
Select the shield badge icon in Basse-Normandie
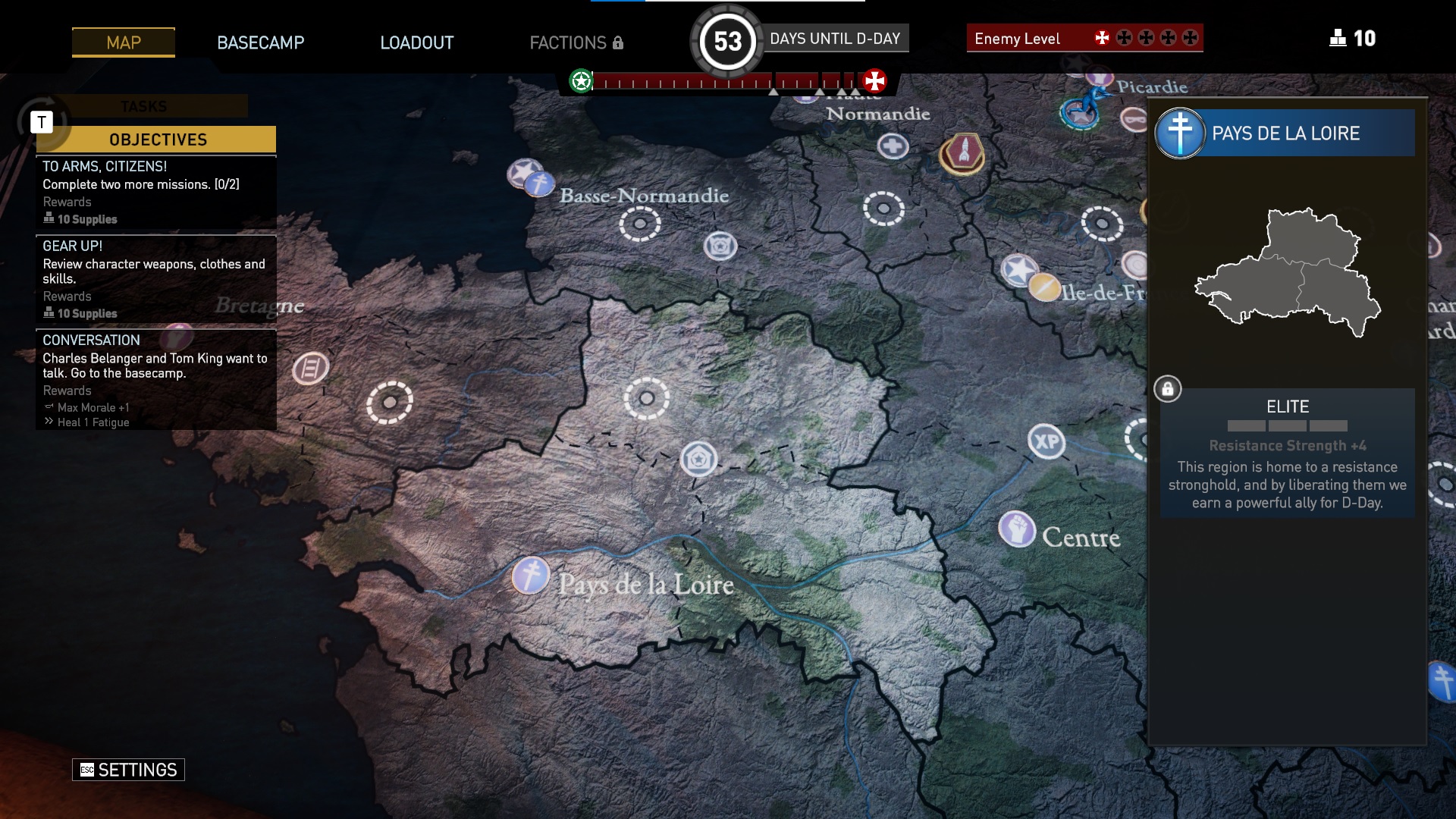tap(720, 246)
